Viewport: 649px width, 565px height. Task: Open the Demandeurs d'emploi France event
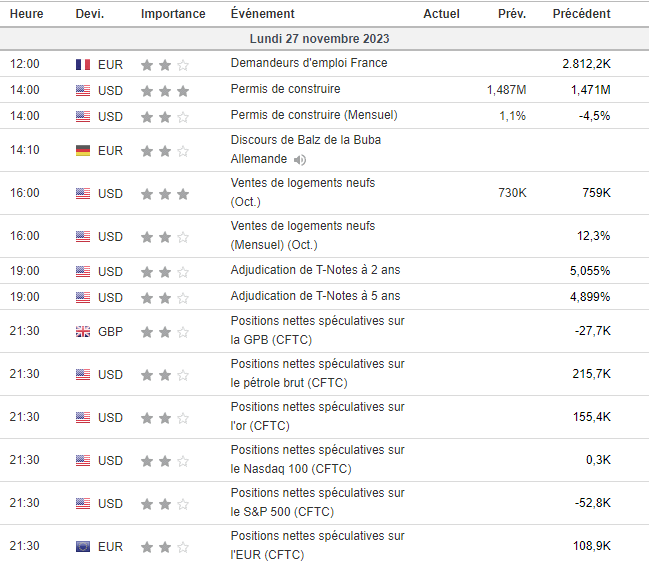[x=309, y=63]
